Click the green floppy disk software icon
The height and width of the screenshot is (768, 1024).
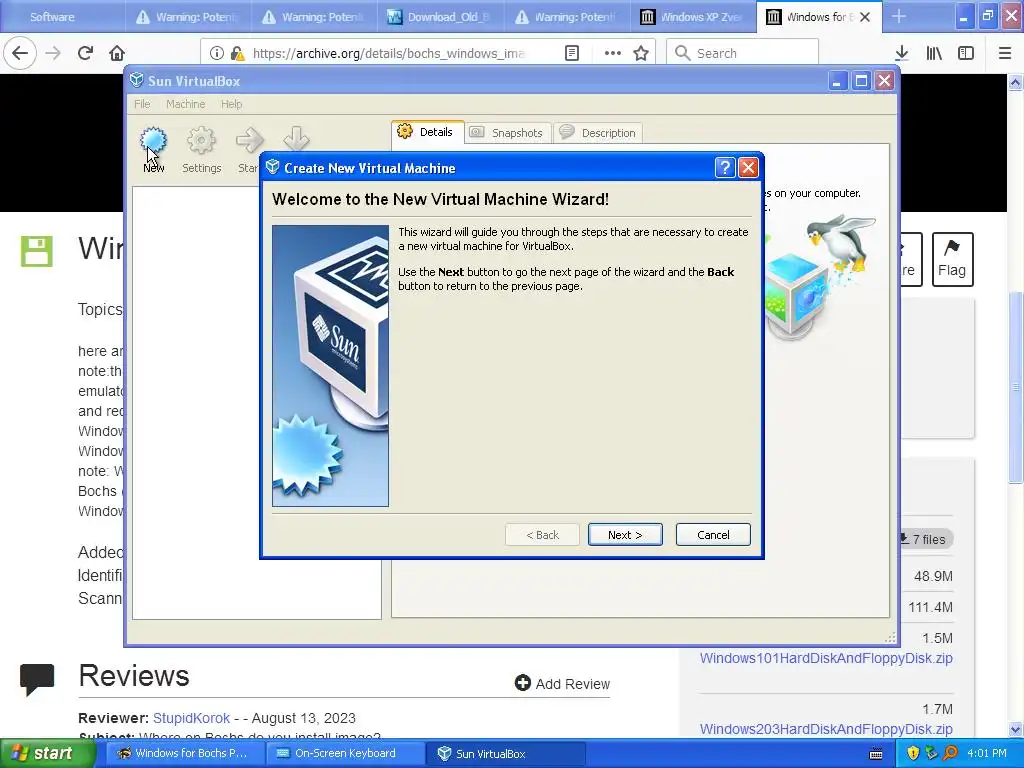37,251
